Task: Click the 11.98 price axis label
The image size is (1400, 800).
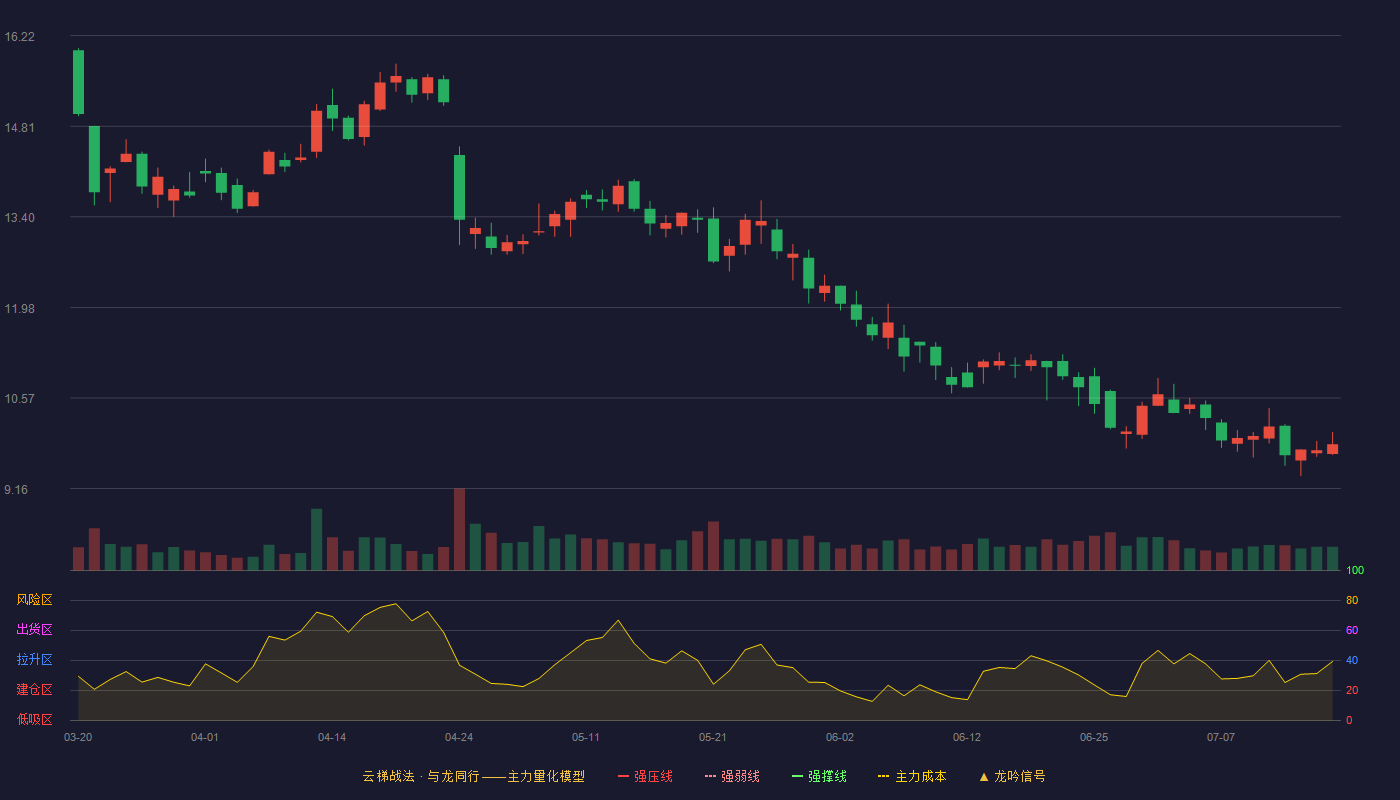Action: coord(20,308)
